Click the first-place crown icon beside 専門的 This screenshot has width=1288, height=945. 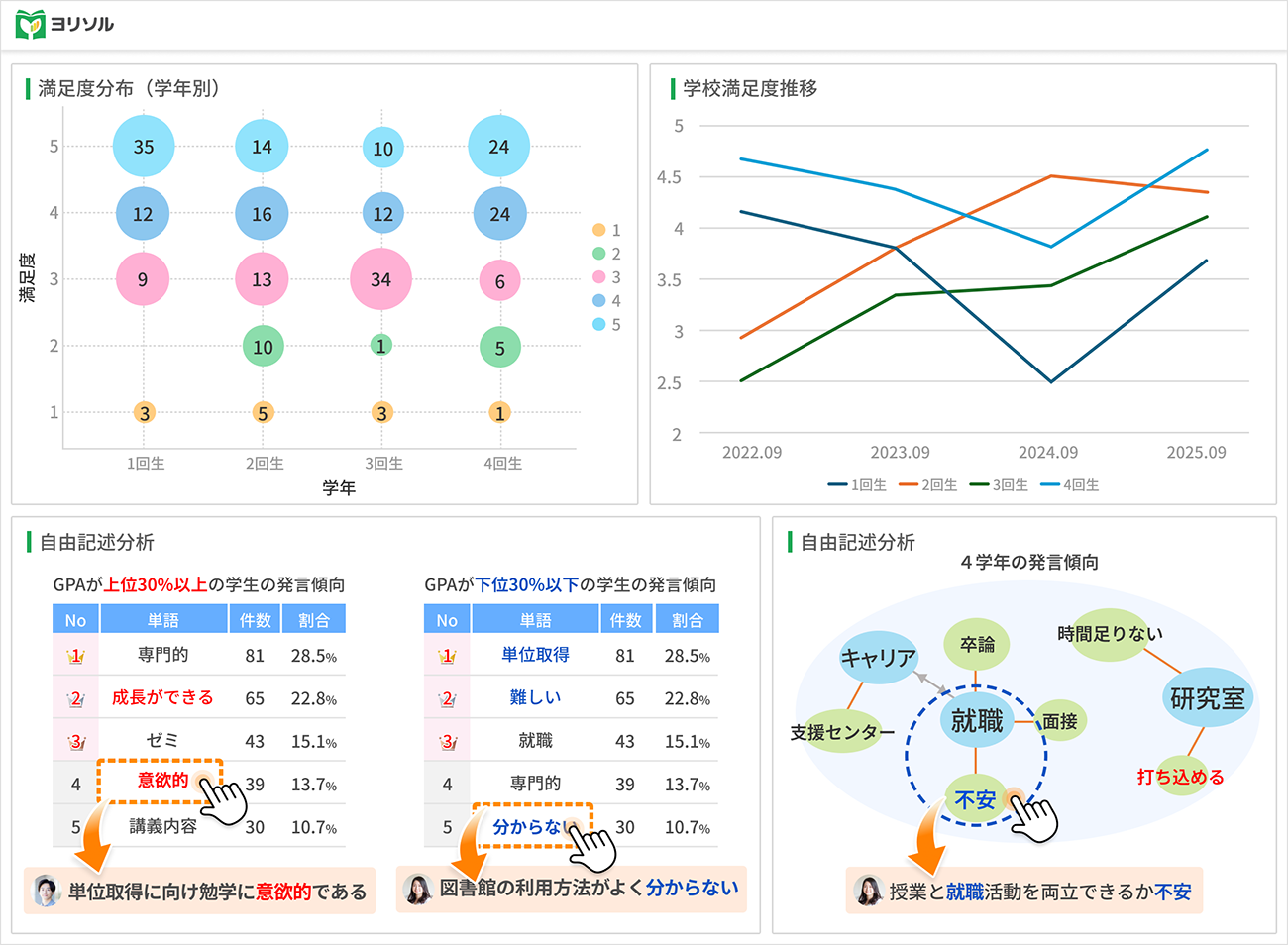point(75,656)
